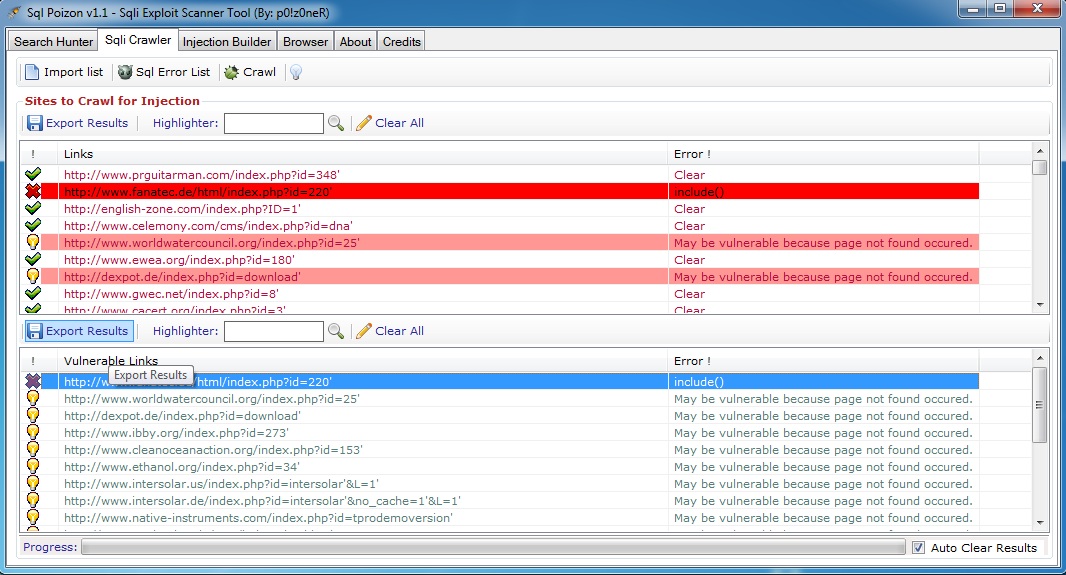This screenshot has height=575, width=1066.
Task: Click Export Results in the upper crawl panel
Action: coord(78,123)
